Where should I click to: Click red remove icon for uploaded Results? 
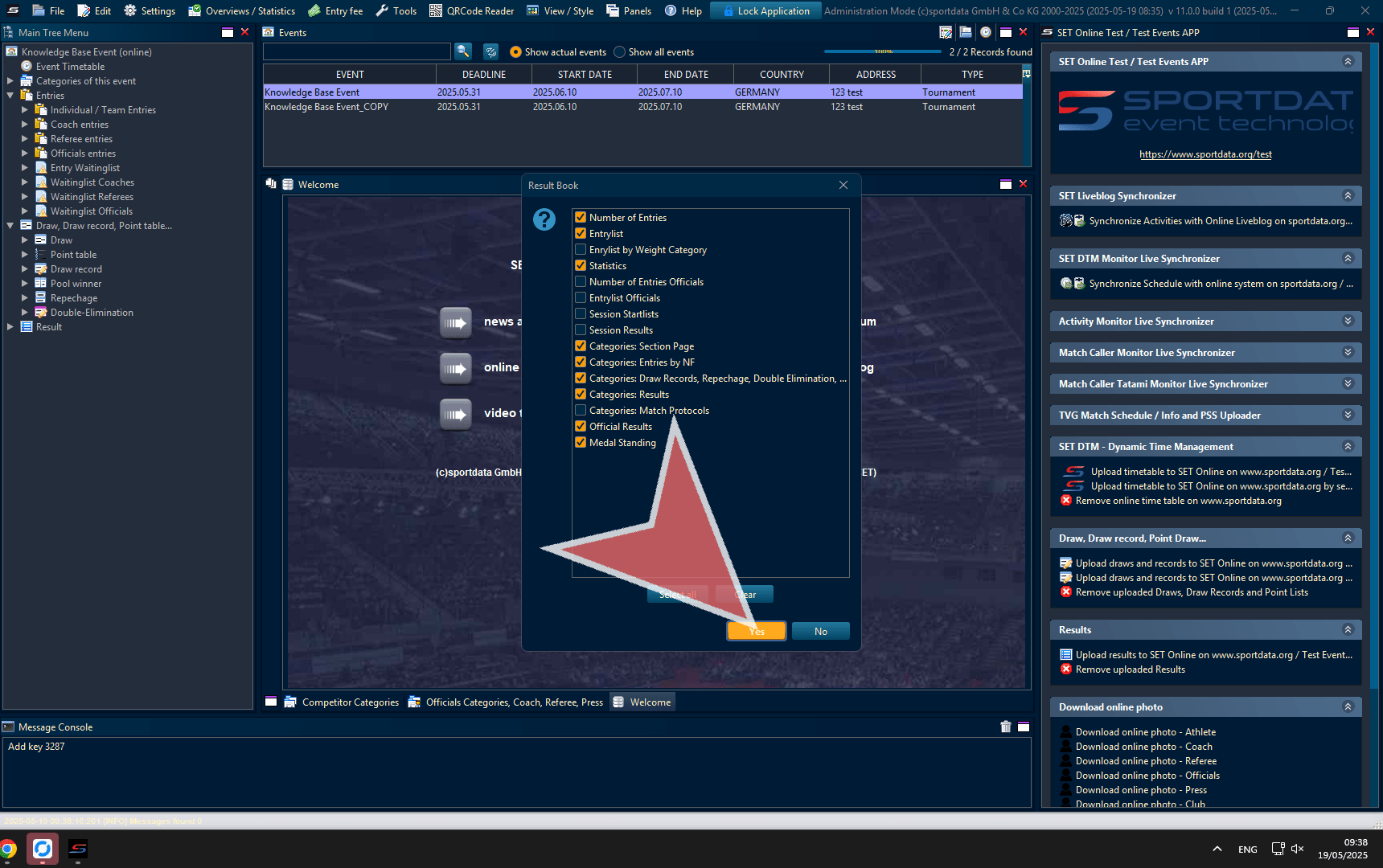click(x=1066, y=669)
